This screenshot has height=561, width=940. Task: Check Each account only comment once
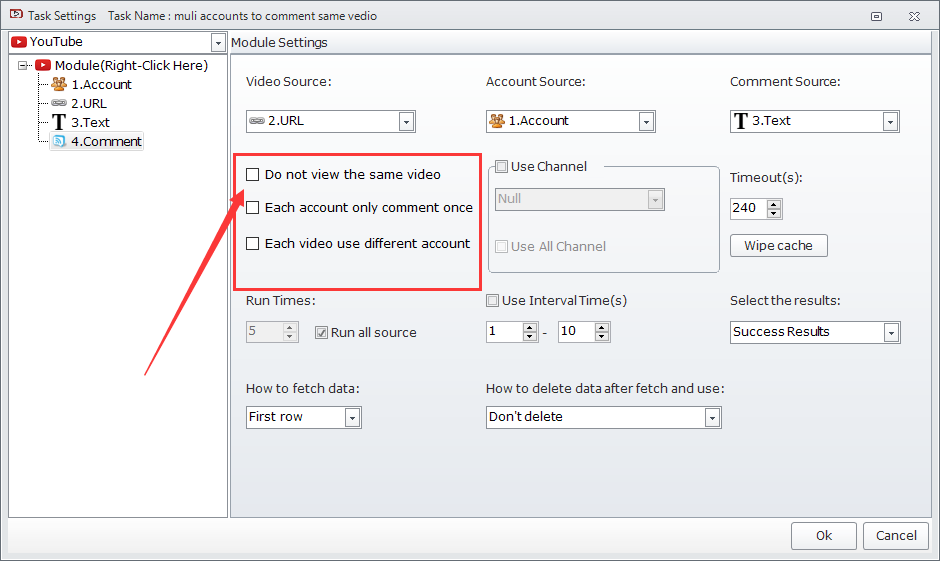253,208
